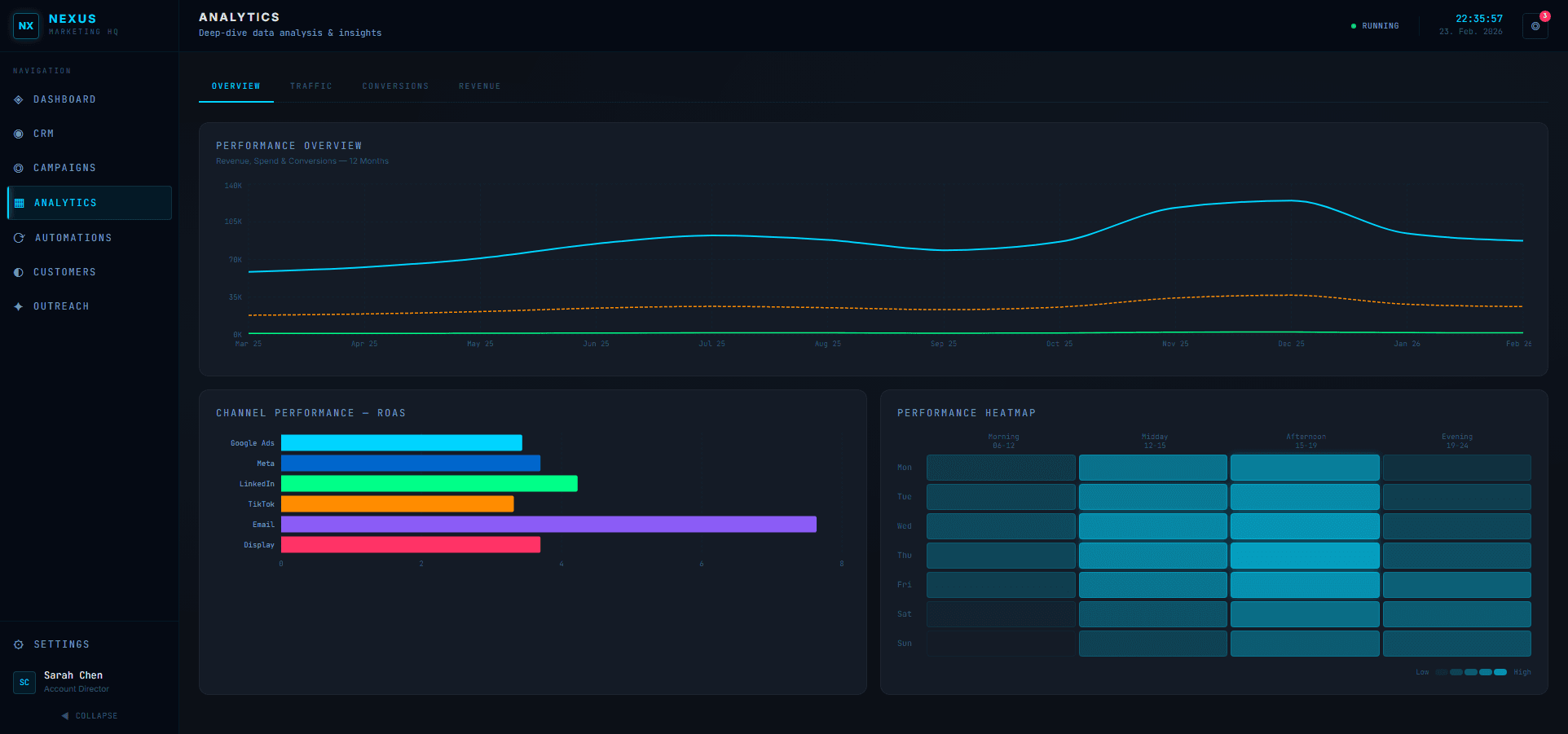Click the Email bar in Channel Performance chart
Screen dimensions: 1568x734
[x=548, y=524]
